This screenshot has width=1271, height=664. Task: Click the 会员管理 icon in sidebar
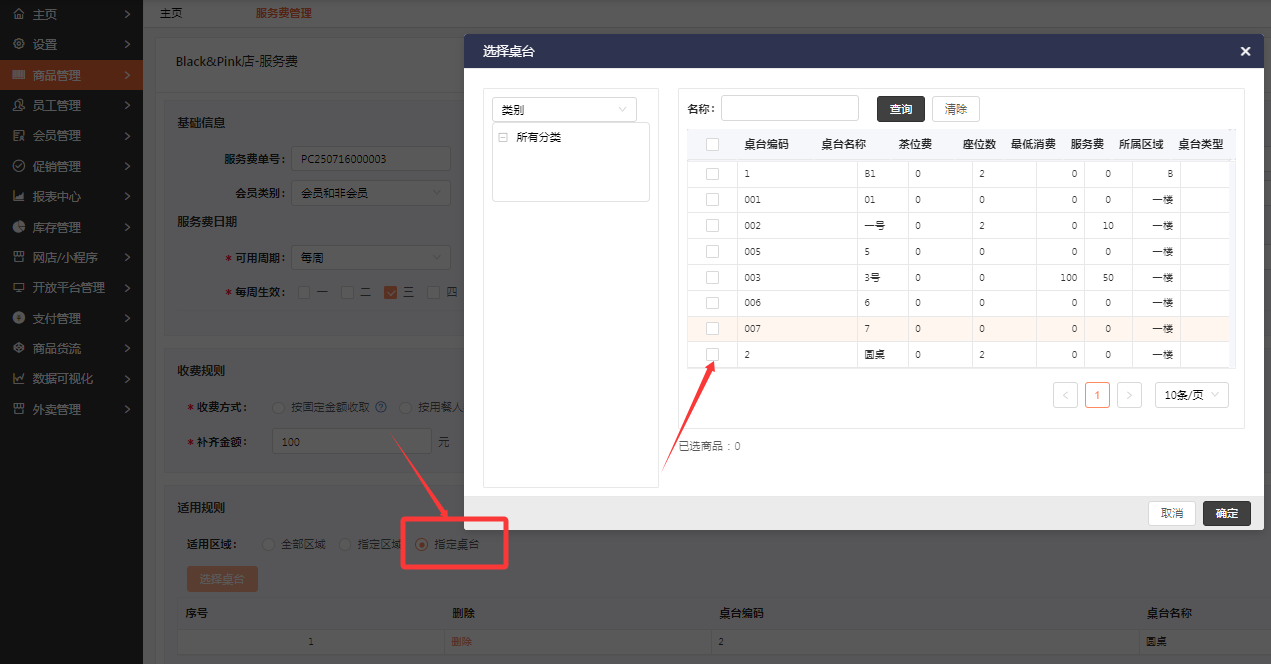pyautogui.click(x=18, y=135)
